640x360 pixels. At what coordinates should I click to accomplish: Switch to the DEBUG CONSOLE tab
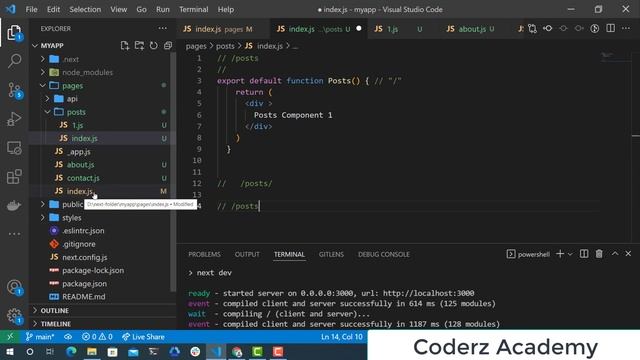pos(384,254)
